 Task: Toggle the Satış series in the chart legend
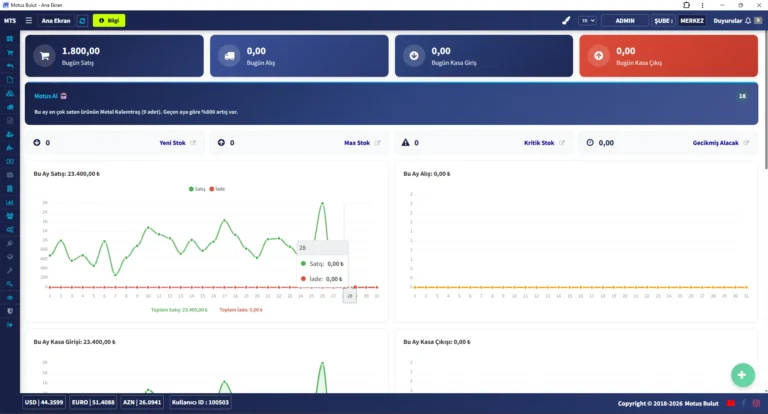pos(197,189)
